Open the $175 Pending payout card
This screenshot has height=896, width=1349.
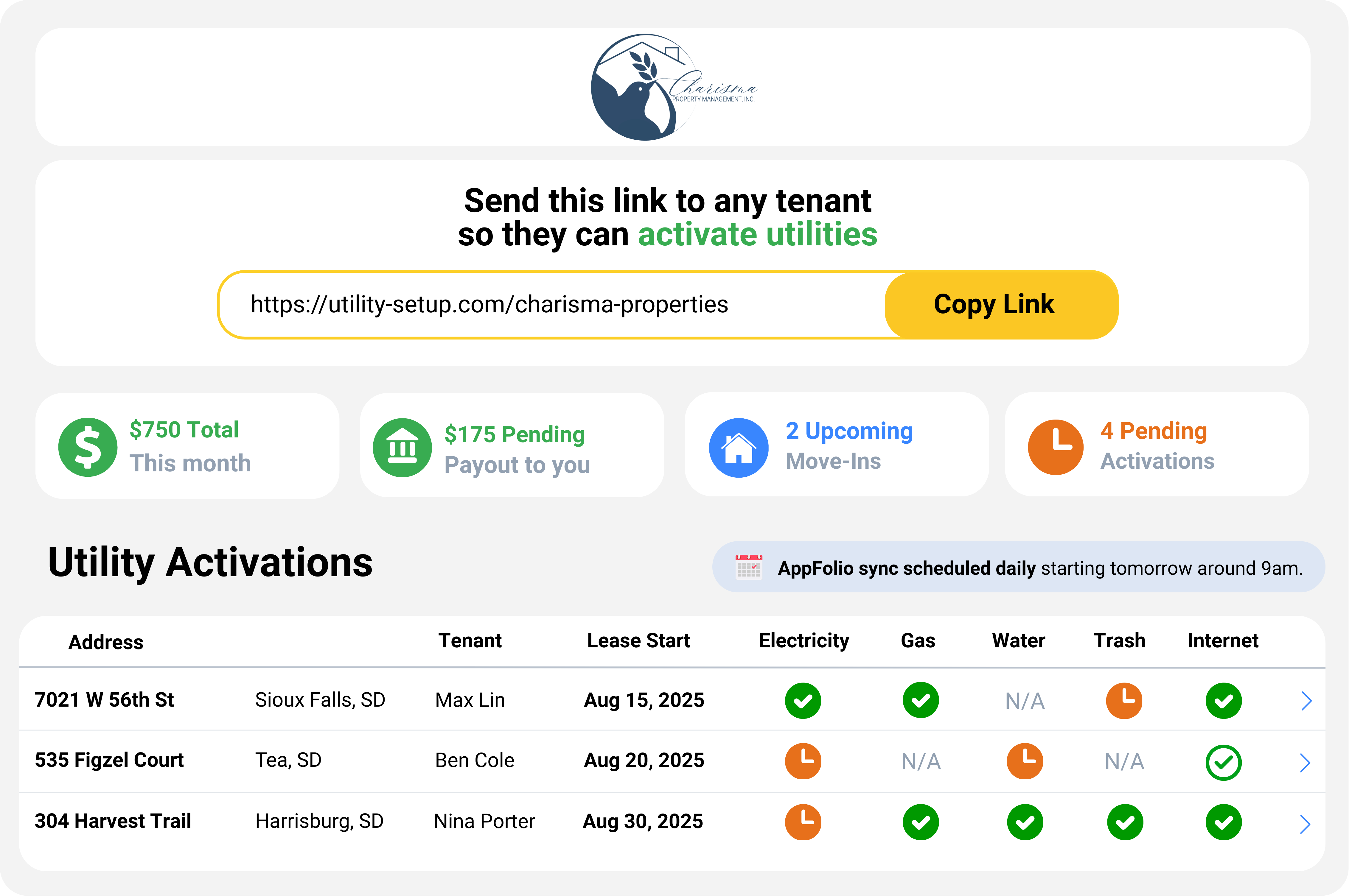512,445
